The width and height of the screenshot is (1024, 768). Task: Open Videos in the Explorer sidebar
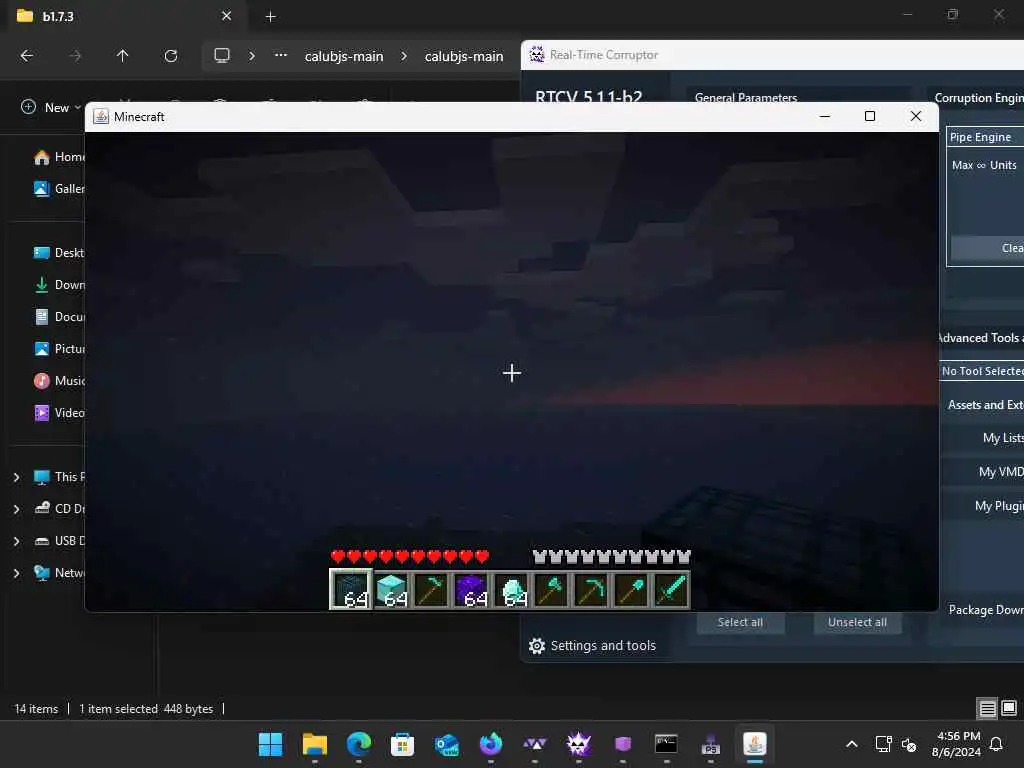point(59,413)
